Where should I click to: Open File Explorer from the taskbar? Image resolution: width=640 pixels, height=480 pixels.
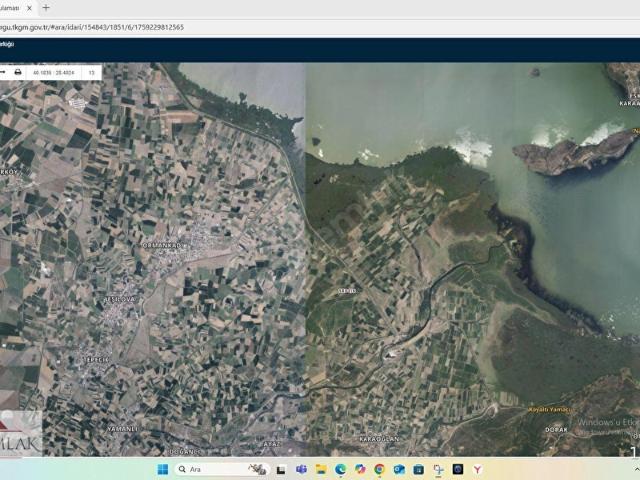320,469
